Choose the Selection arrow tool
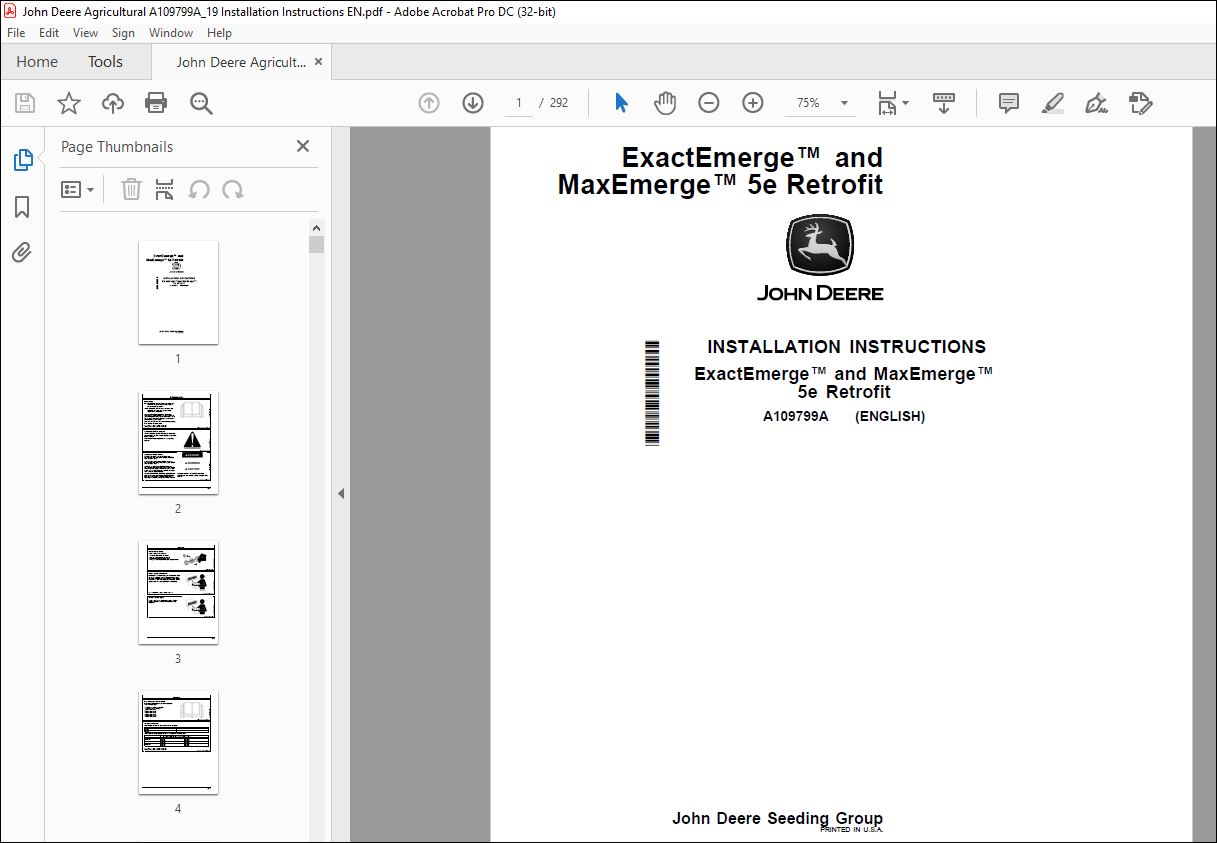Screen dimensions: 1217x843 621,103
